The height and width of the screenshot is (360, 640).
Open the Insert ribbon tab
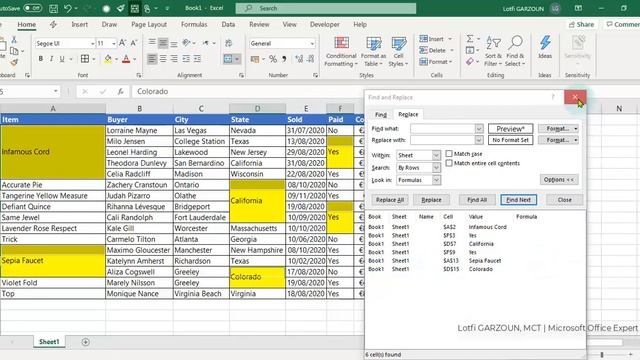(79, 24)
